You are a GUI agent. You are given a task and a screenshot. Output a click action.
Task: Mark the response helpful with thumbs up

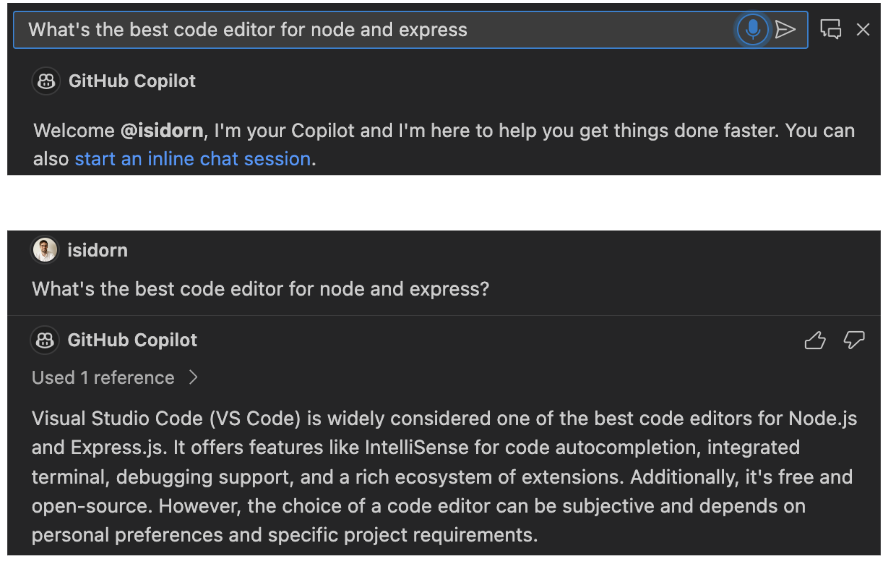(815, 341)
